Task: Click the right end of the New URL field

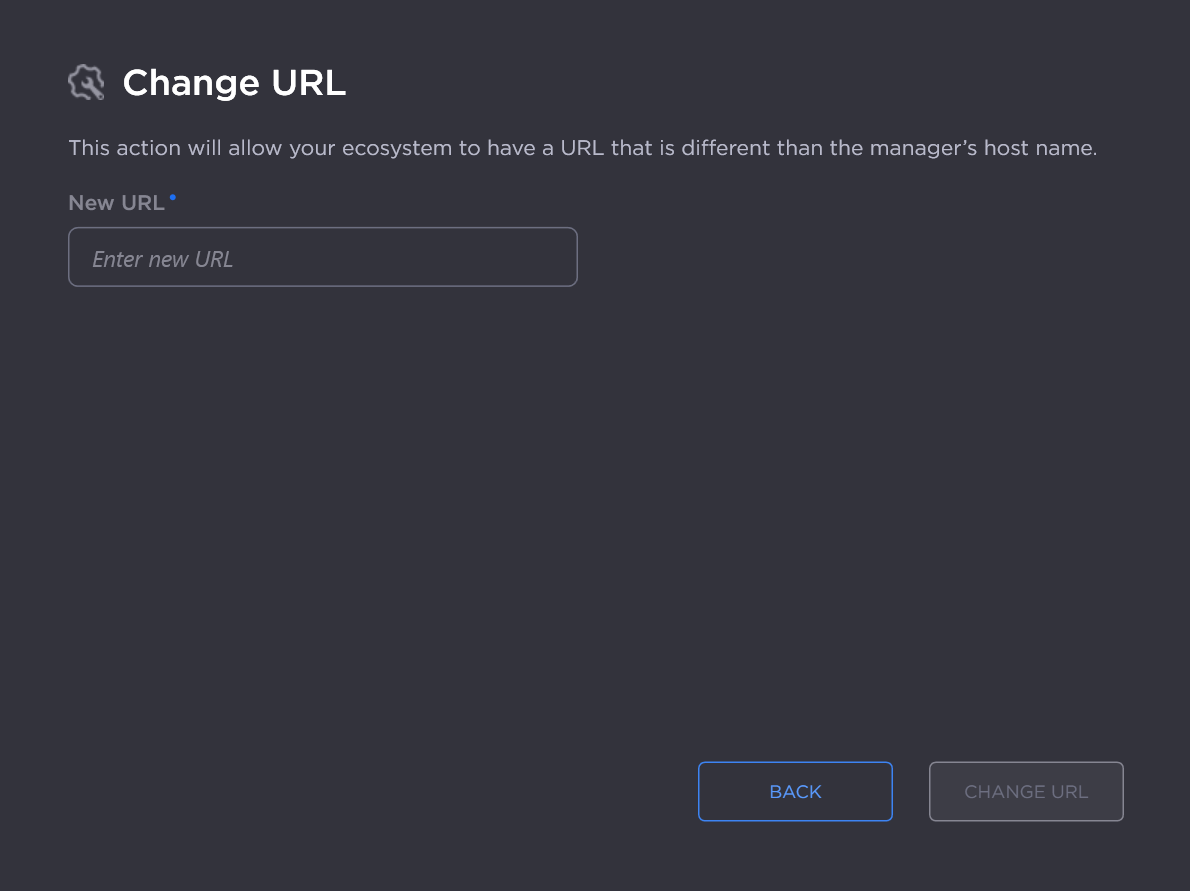Action: (x=555, y=258)
